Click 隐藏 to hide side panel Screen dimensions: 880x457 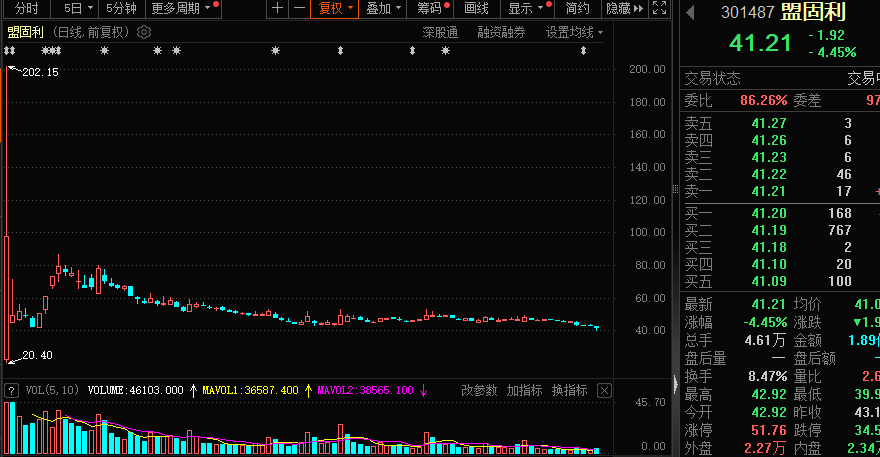(625, 8)
